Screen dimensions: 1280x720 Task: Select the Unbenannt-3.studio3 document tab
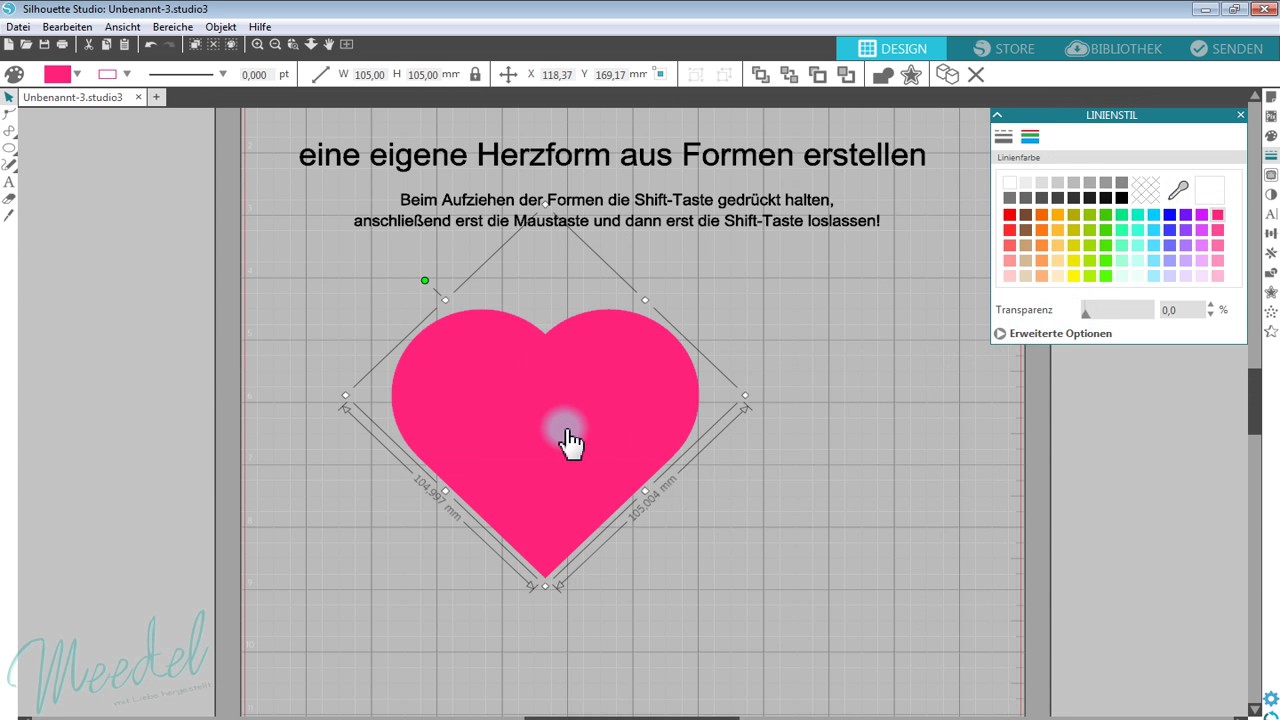click(x=73, y=98)
